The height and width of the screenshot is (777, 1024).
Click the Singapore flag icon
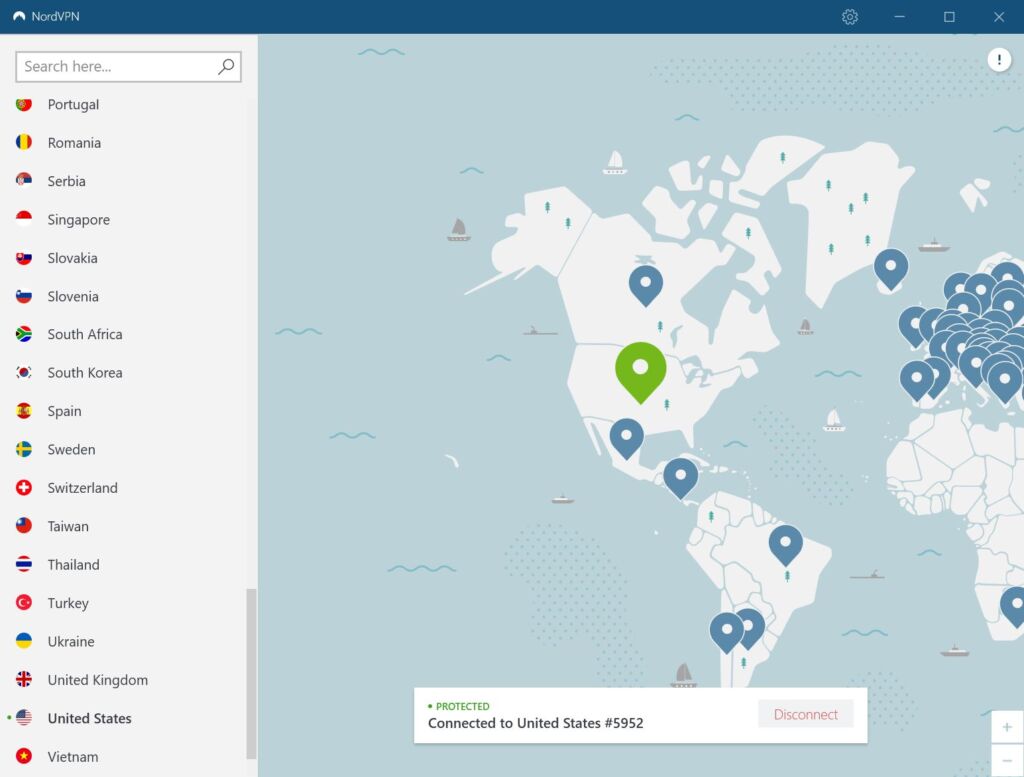click(x=24, y=219)
